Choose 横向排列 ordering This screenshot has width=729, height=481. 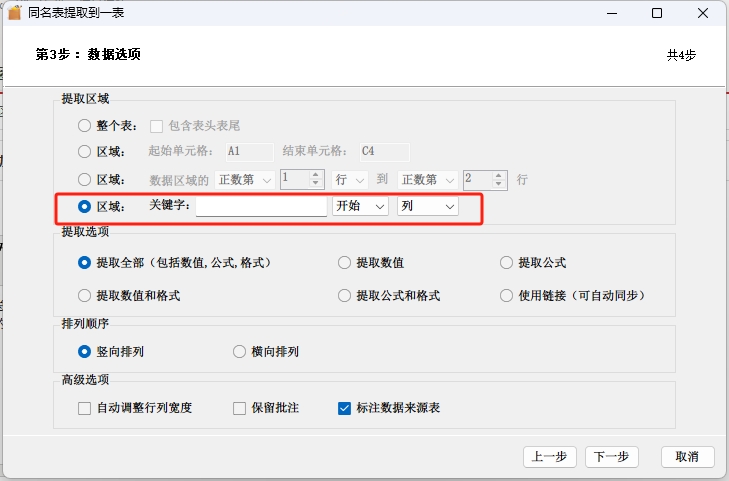[x=239, y=352]
